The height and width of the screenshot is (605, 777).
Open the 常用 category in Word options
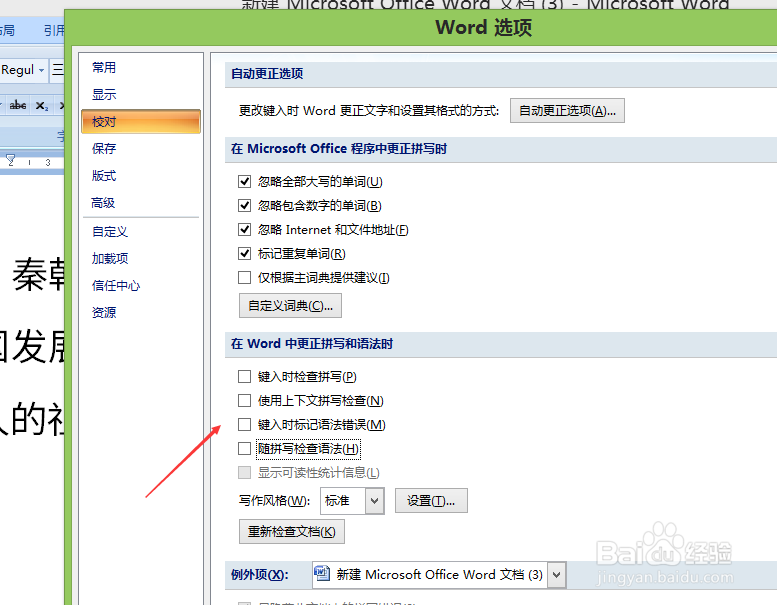104,67
